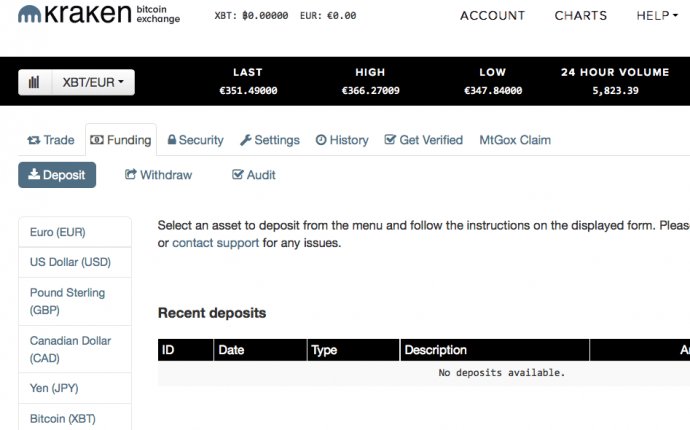Open the Security tab
Image resolution: width=690 pixels, height=430 pixels.
195,140
